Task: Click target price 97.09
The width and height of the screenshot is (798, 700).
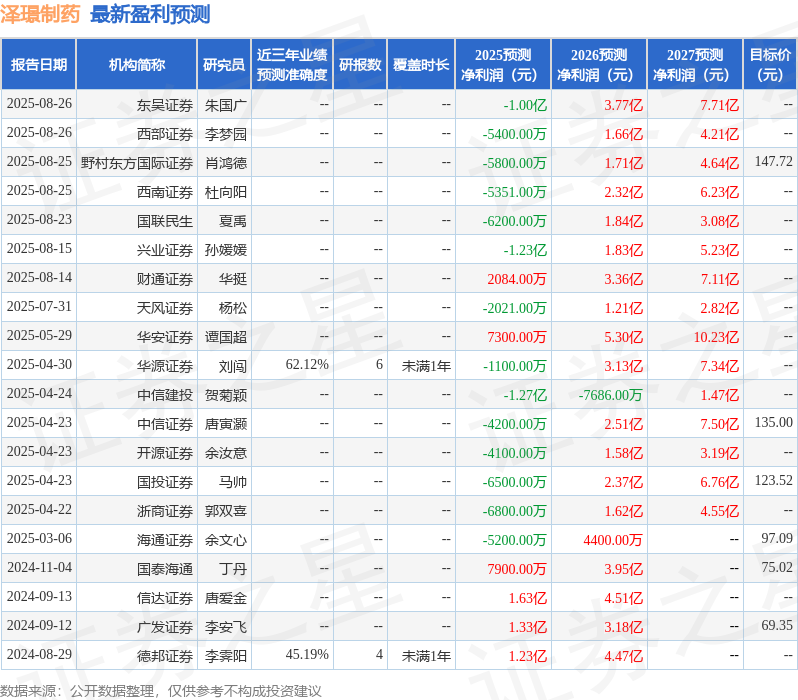Action: pyautogui.click(x=777, y=539)
